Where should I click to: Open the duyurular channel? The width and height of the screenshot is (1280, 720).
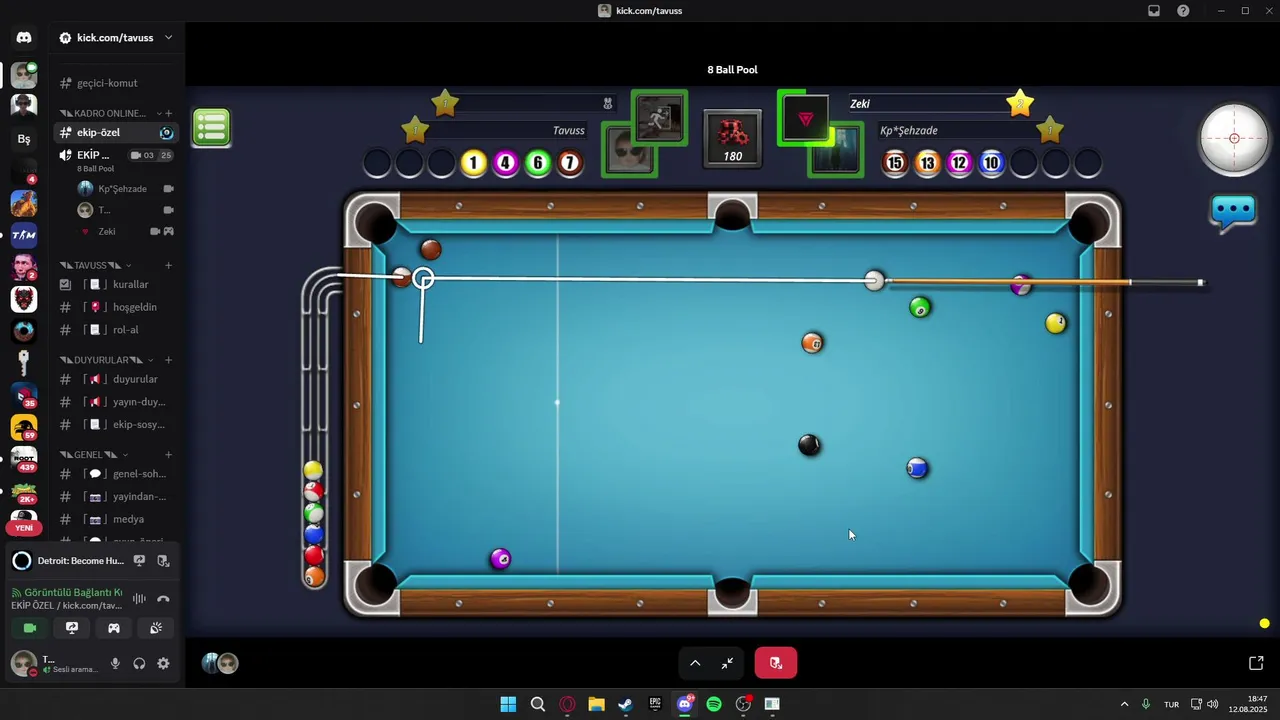tap(117, 379)
